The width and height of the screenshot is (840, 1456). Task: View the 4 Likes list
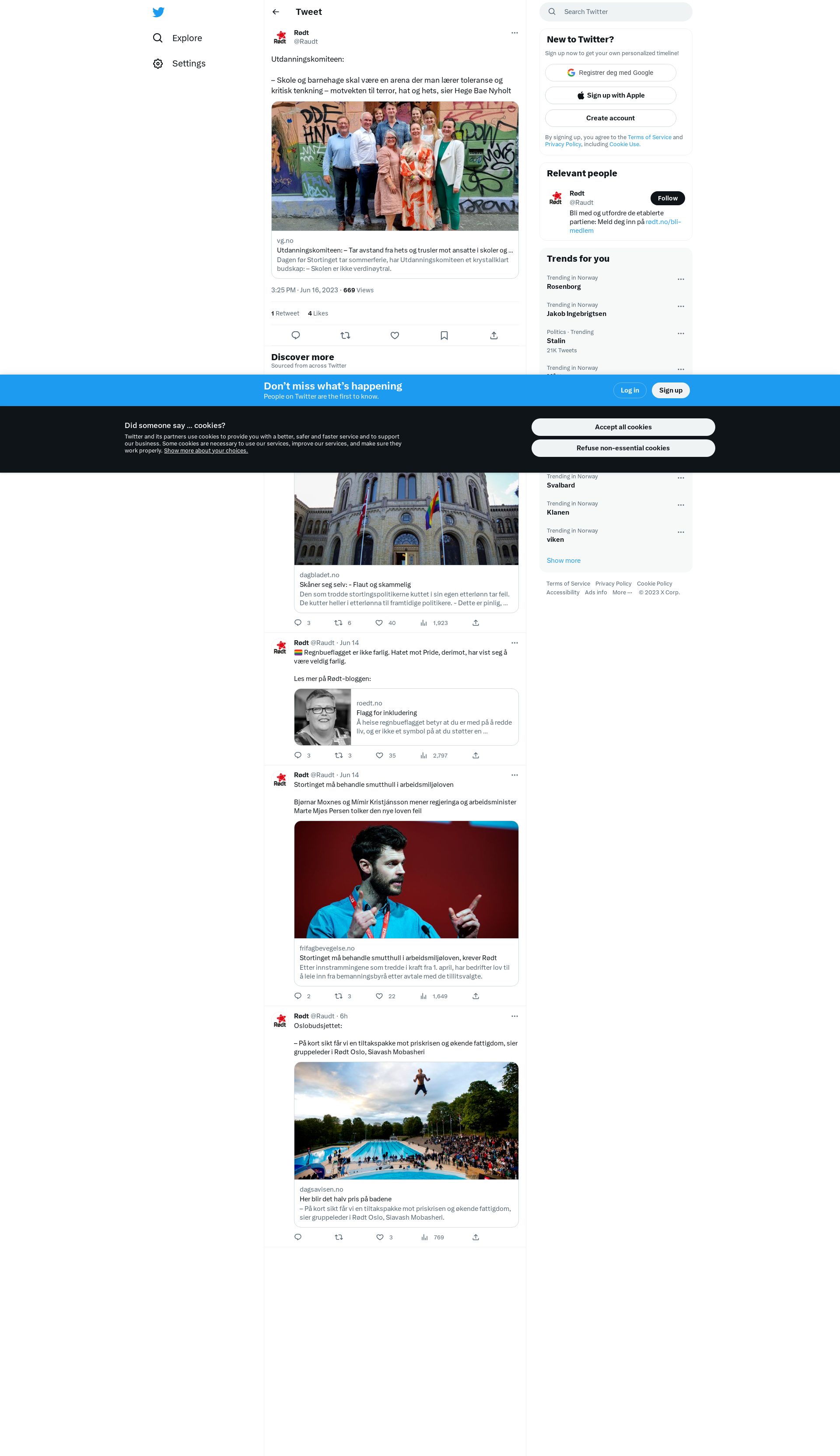coord(318,313)
